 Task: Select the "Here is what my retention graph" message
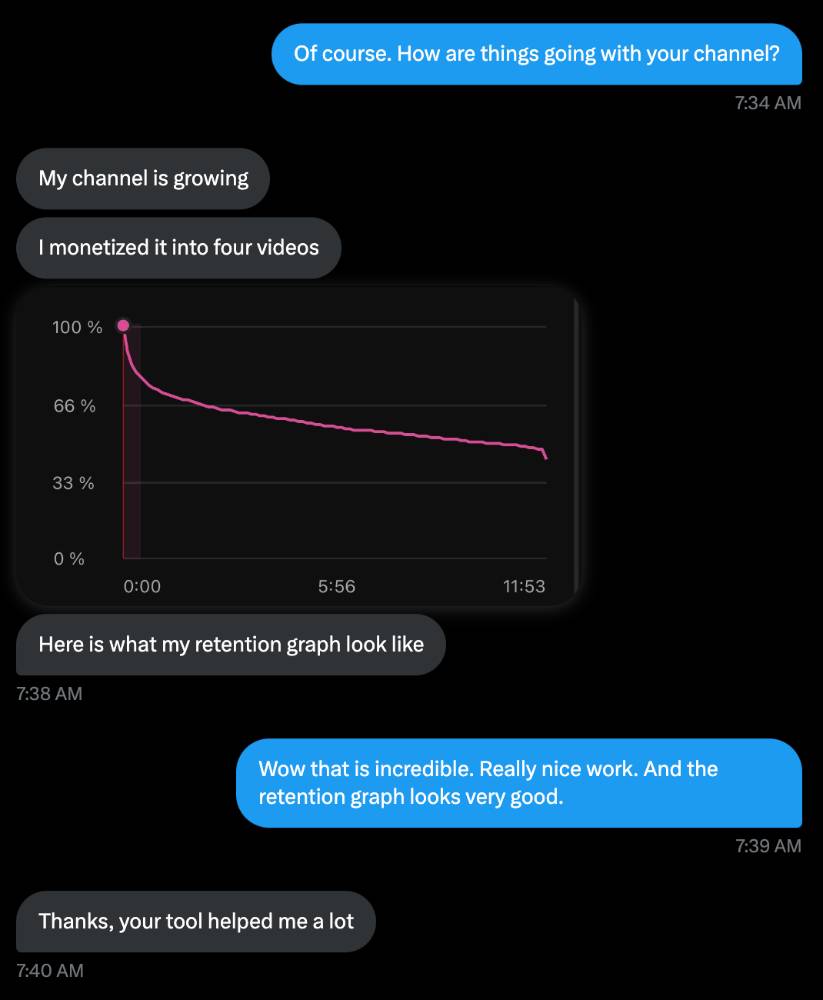tap(231, 645)
